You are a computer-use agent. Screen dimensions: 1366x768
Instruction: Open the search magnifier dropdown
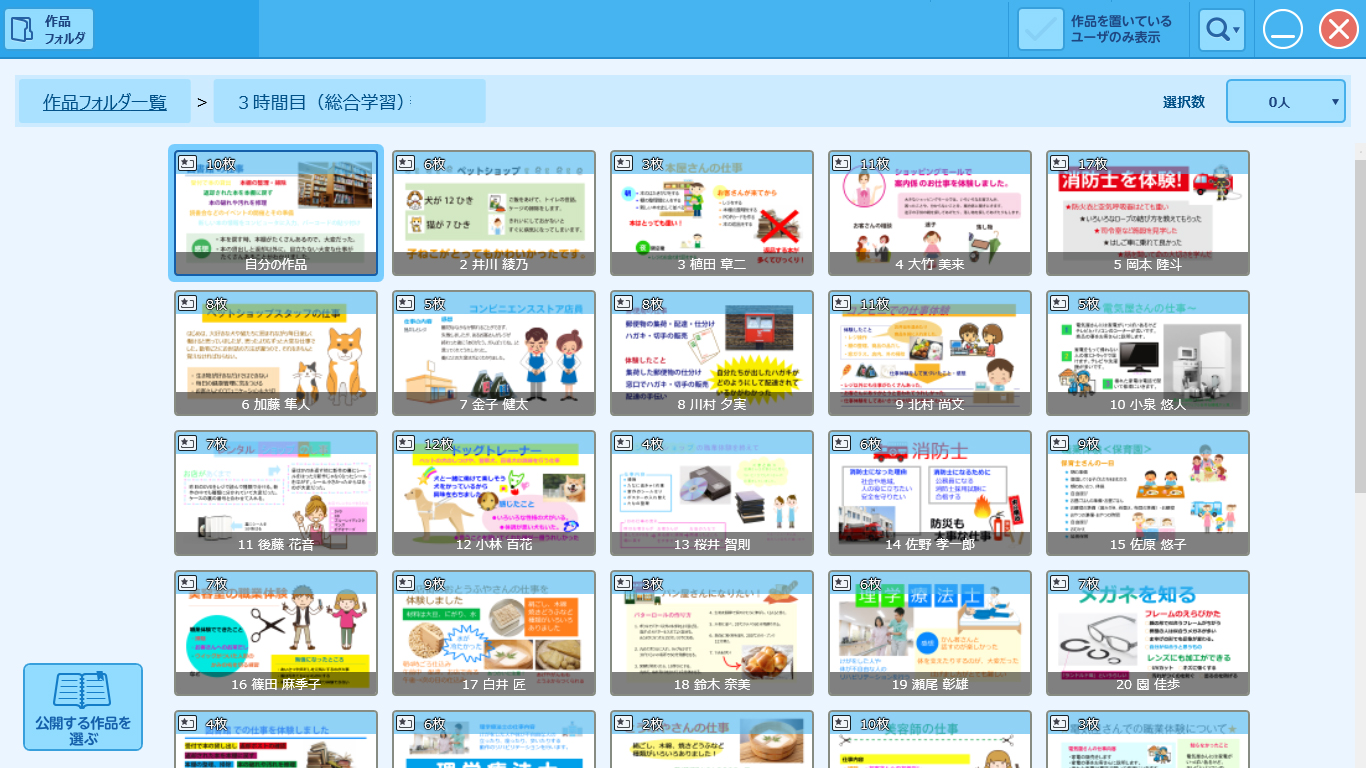pos(1222,30)
